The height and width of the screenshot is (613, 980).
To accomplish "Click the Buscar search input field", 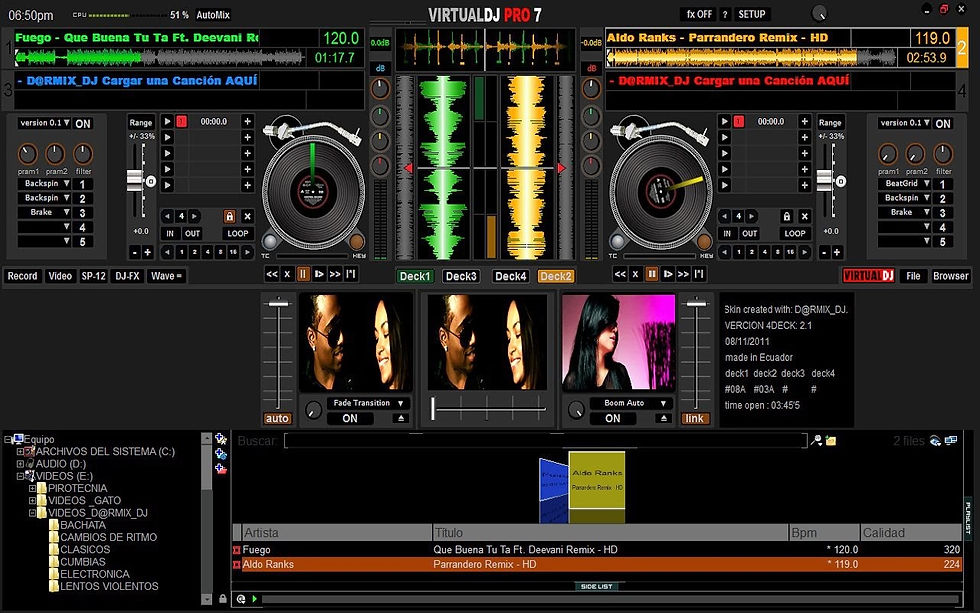I will 545,441.
